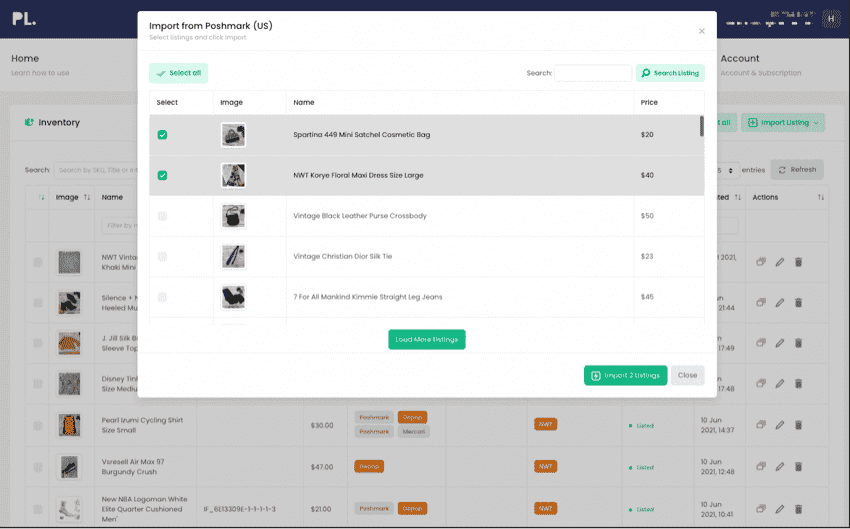Duplicate J. Jill Silk listing
Viewport: 850px width, 529px height.
click(x=761, y=343)
